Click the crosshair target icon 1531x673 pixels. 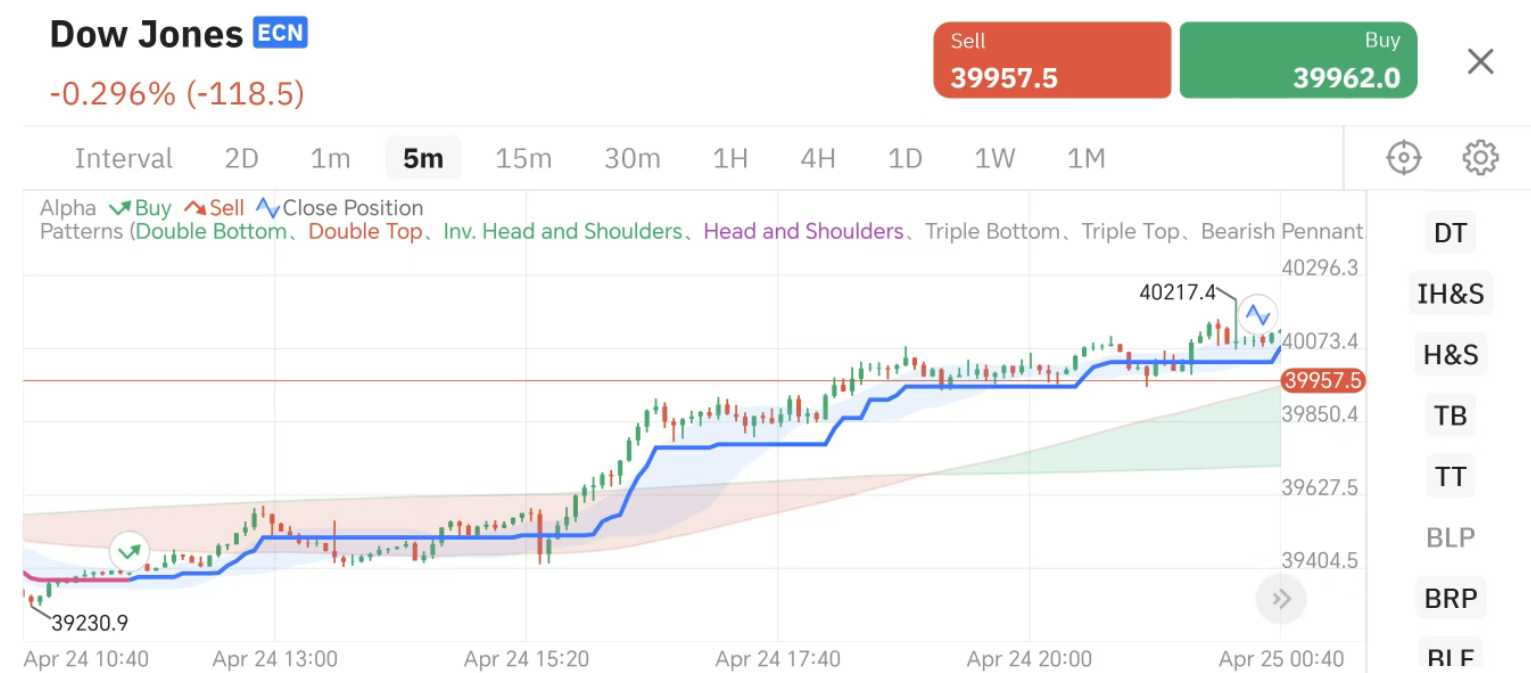(x=1404, y=158)
